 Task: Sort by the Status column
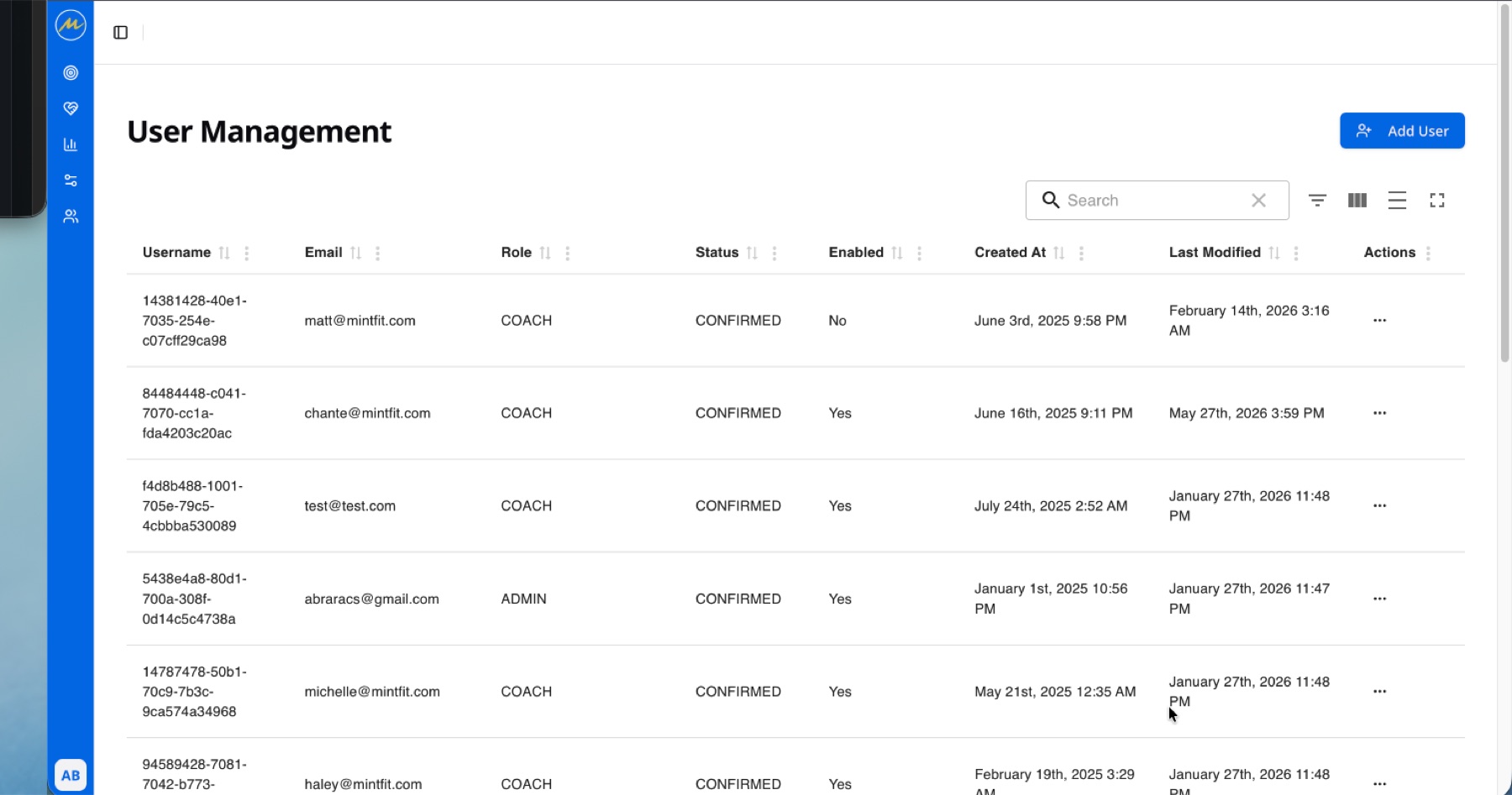(x=752, y=253)
